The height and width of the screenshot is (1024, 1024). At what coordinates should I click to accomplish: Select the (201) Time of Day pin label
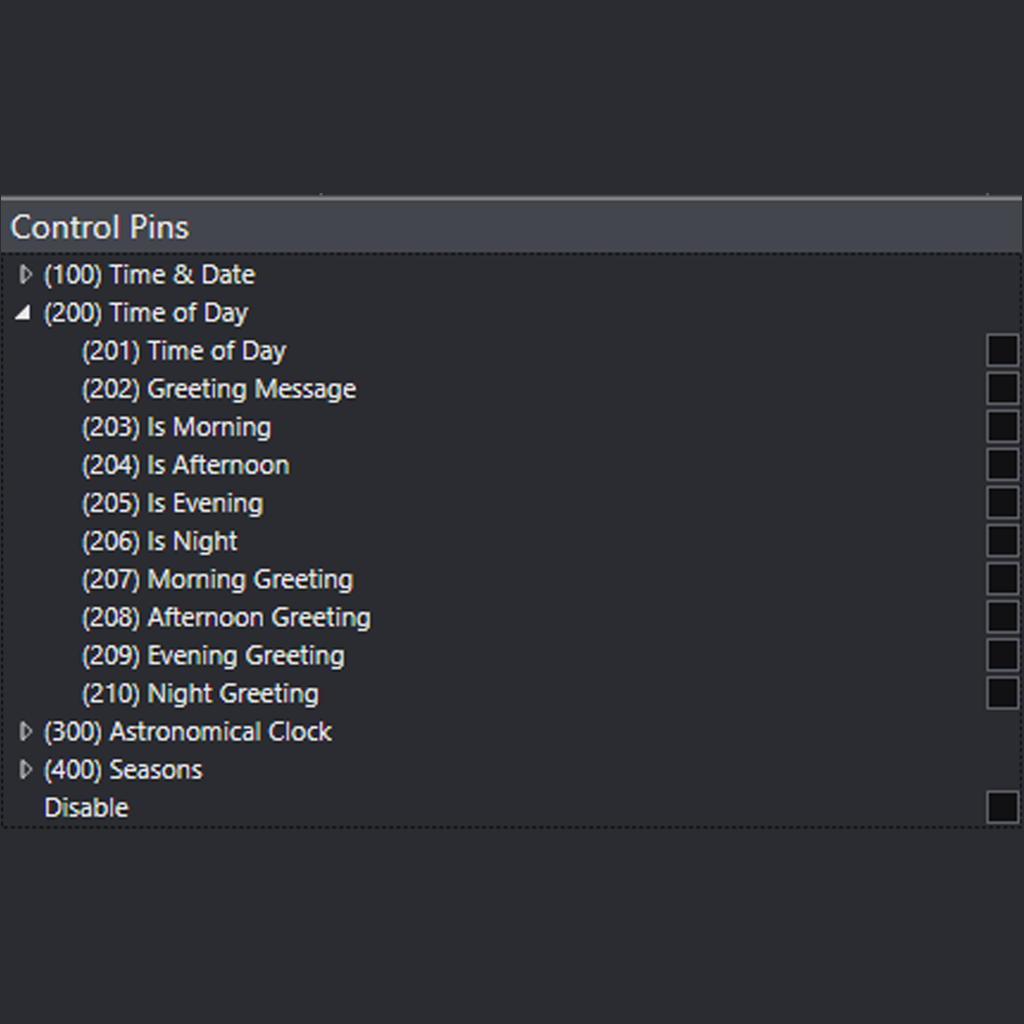(184, 350)
